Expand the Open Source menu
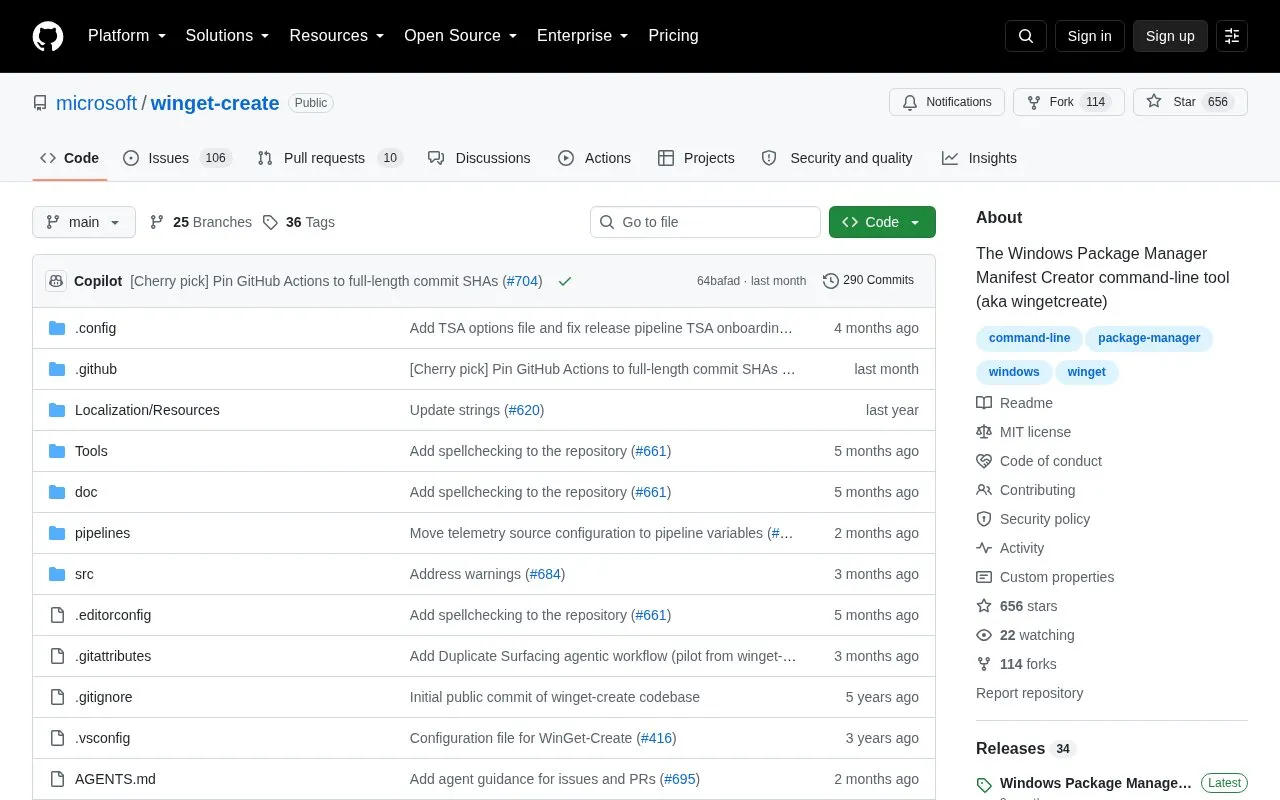The width and height of the screenshot is (1280, 800). pos(460,36)
